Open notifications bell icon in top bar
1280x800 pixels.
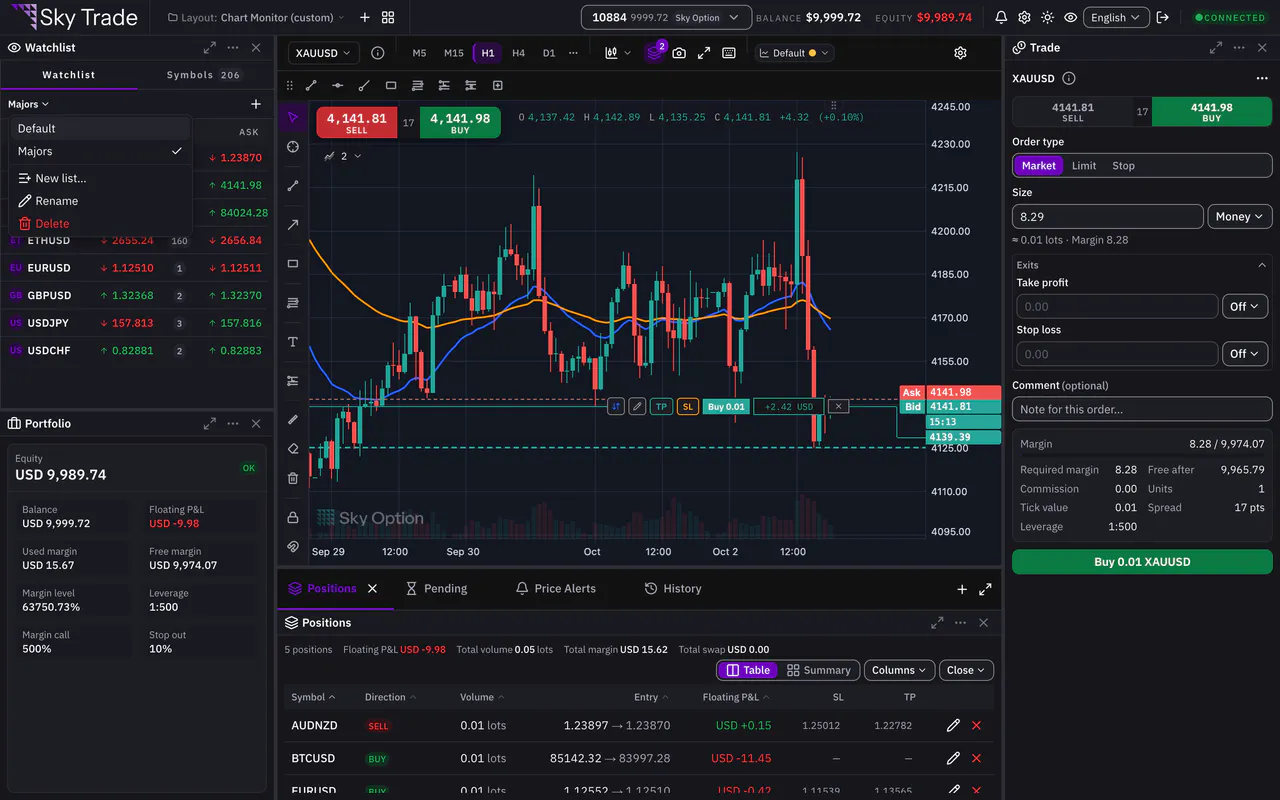[x=1001, y=17]
